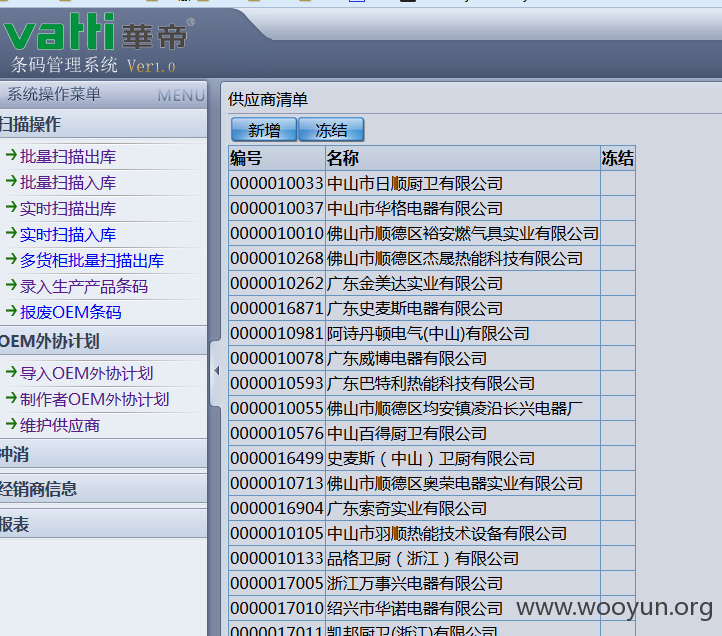Open 制作者OEM外协计划 link
This screenshot has width=722, height=636.
(x=94, y=399)
